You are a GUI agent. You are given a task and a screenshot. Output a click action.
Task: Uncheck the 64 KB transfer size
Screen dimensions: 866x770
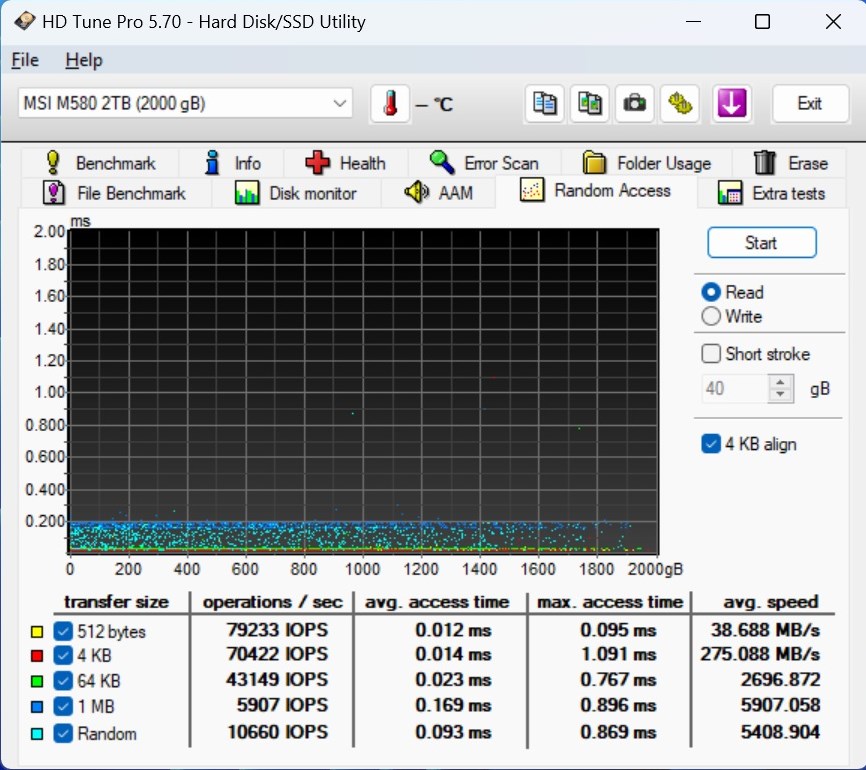click(x=63, y=681)
